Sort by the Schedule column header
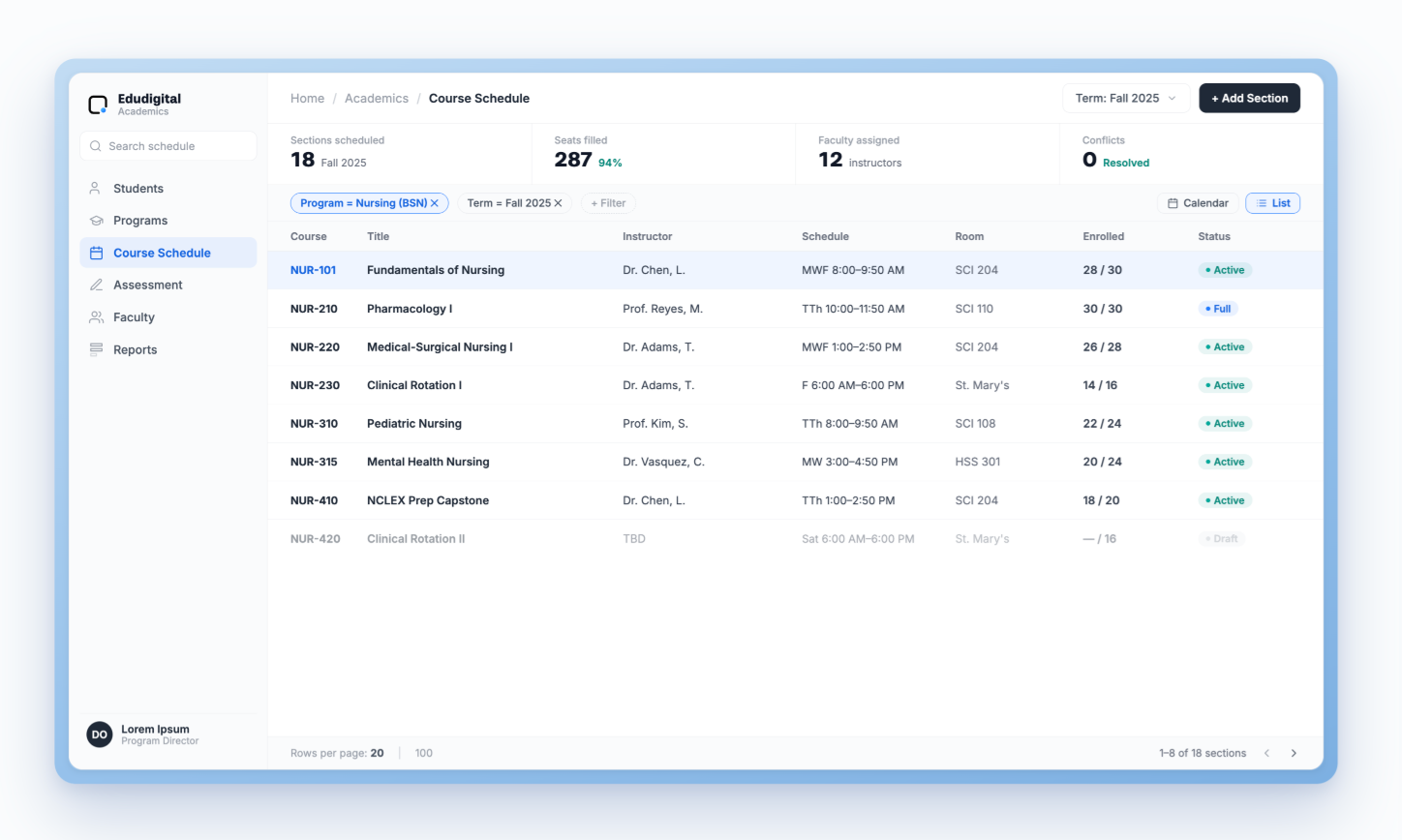This screenshot has width=1402, height=840. [825, 236]
